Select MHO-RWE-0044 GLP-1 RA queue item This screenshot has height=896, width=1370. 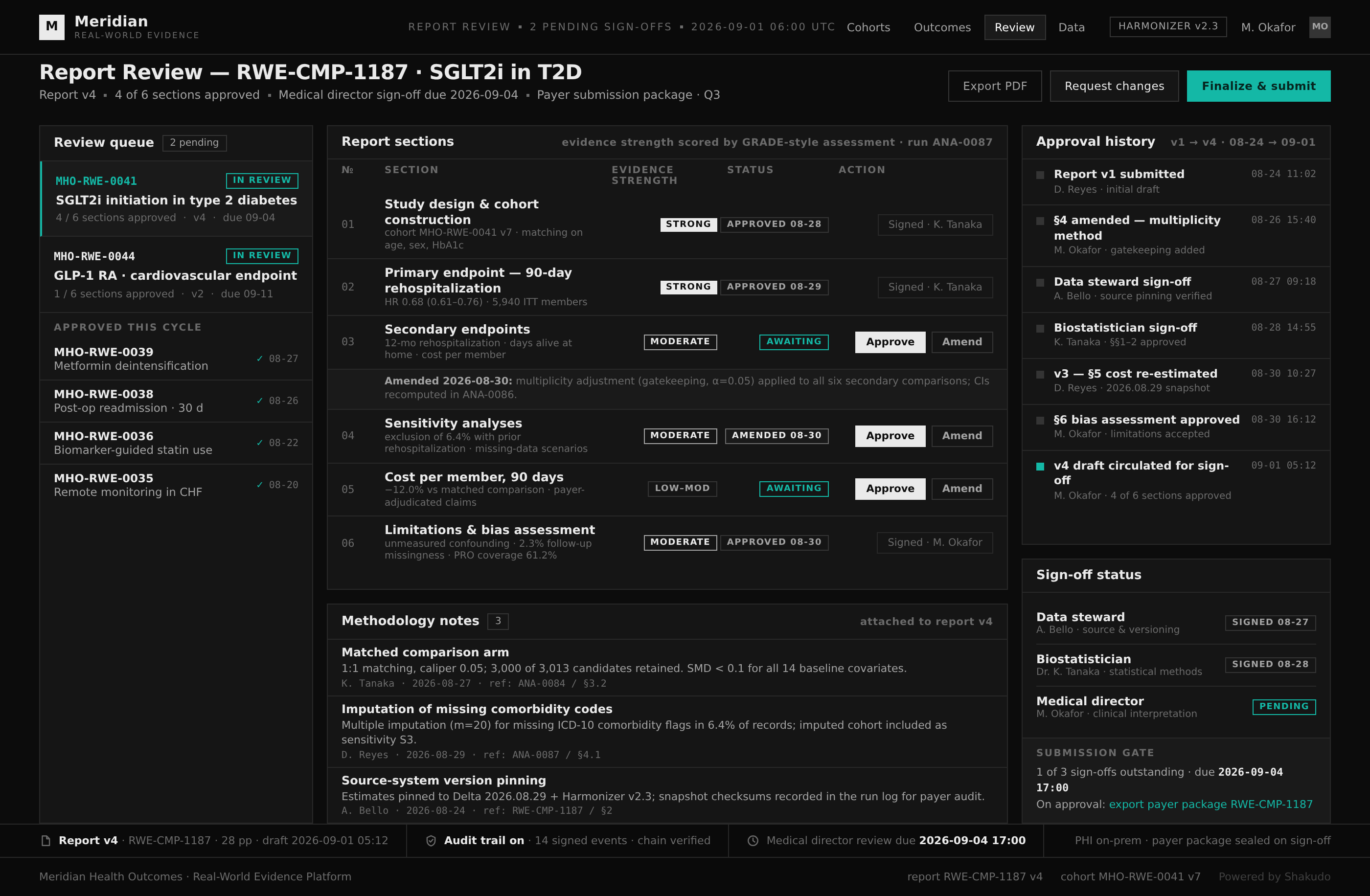pos(176,274)
